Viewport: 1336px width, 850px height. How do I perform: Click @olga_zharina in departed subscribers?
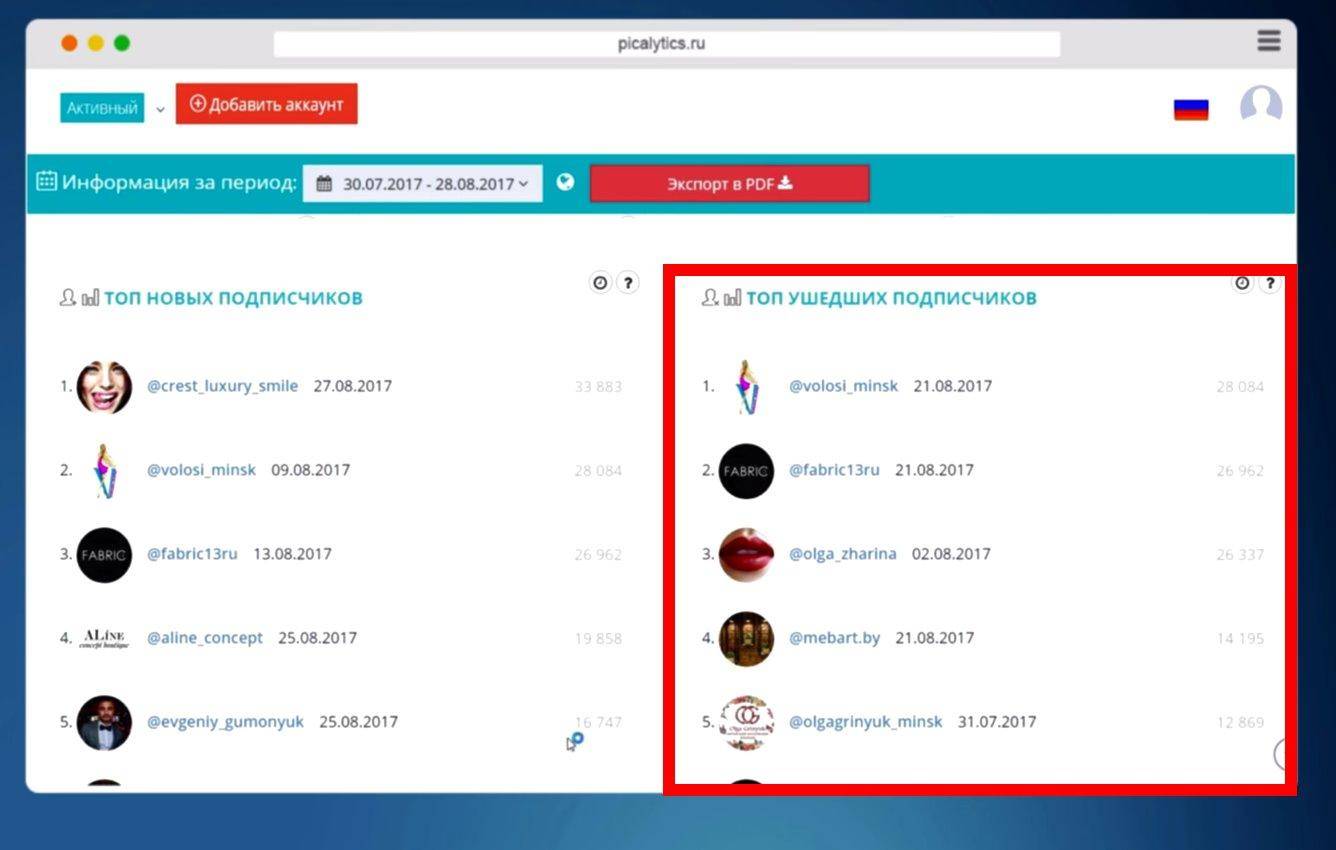click(x=842, y=554)
